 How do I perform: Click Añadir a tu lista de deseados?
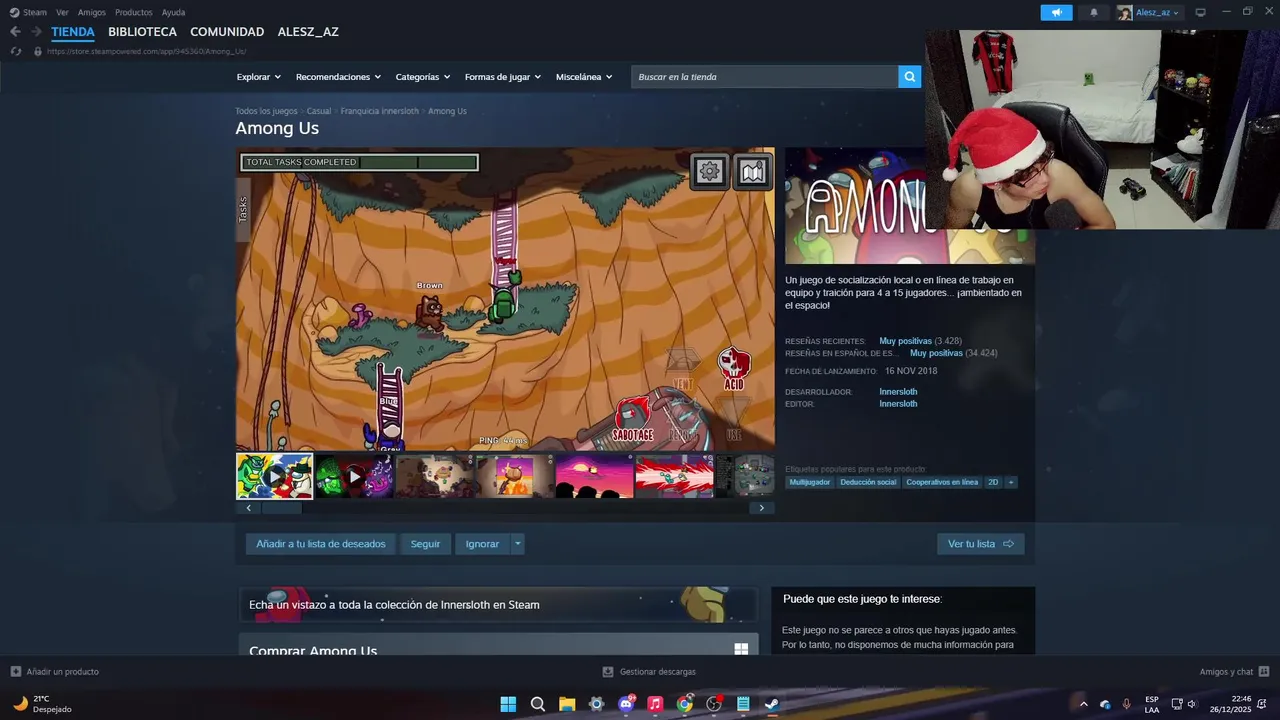(321, 544)
